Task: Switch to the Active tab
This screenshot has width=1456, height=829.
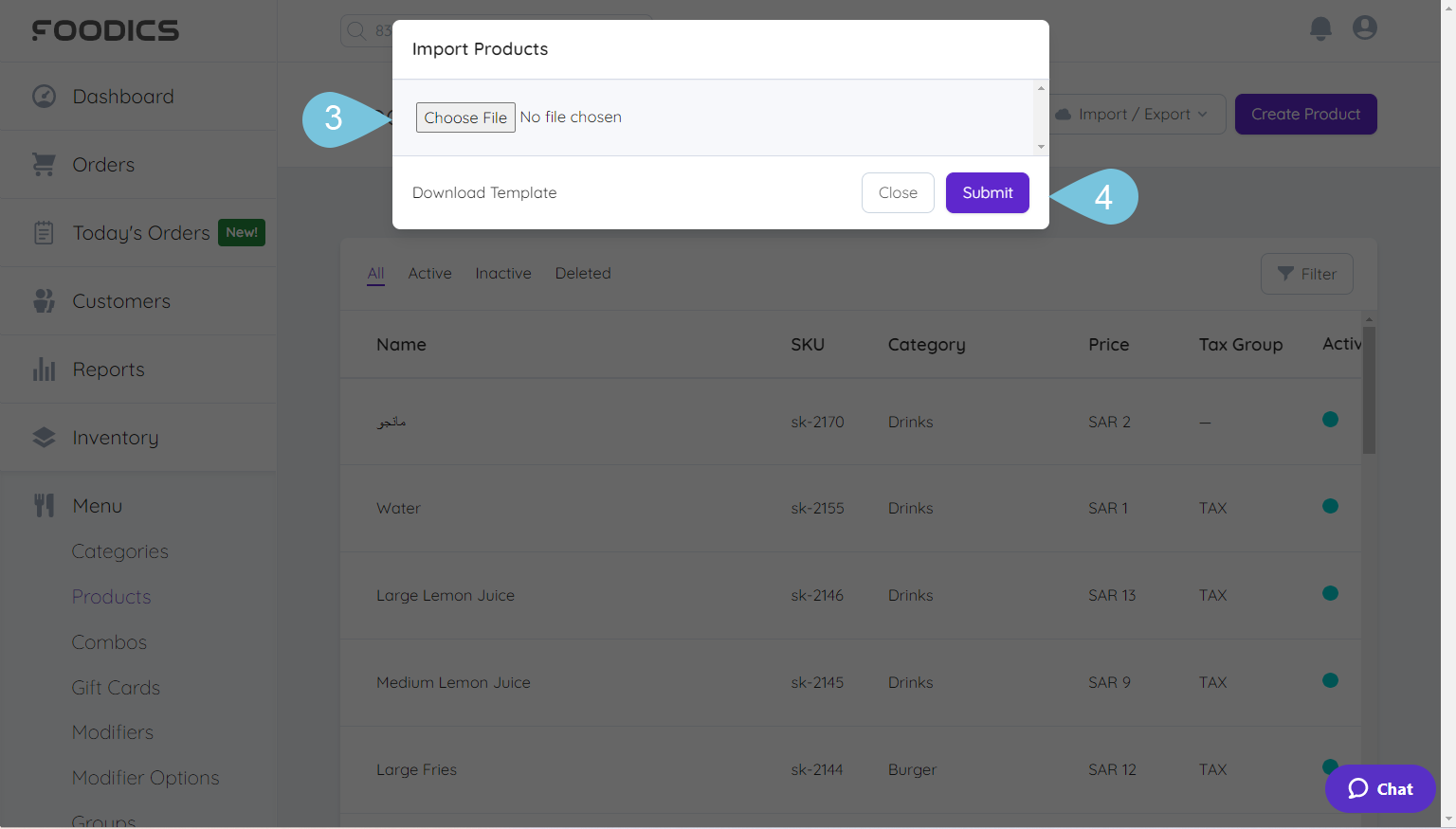Action: [429, 274]
